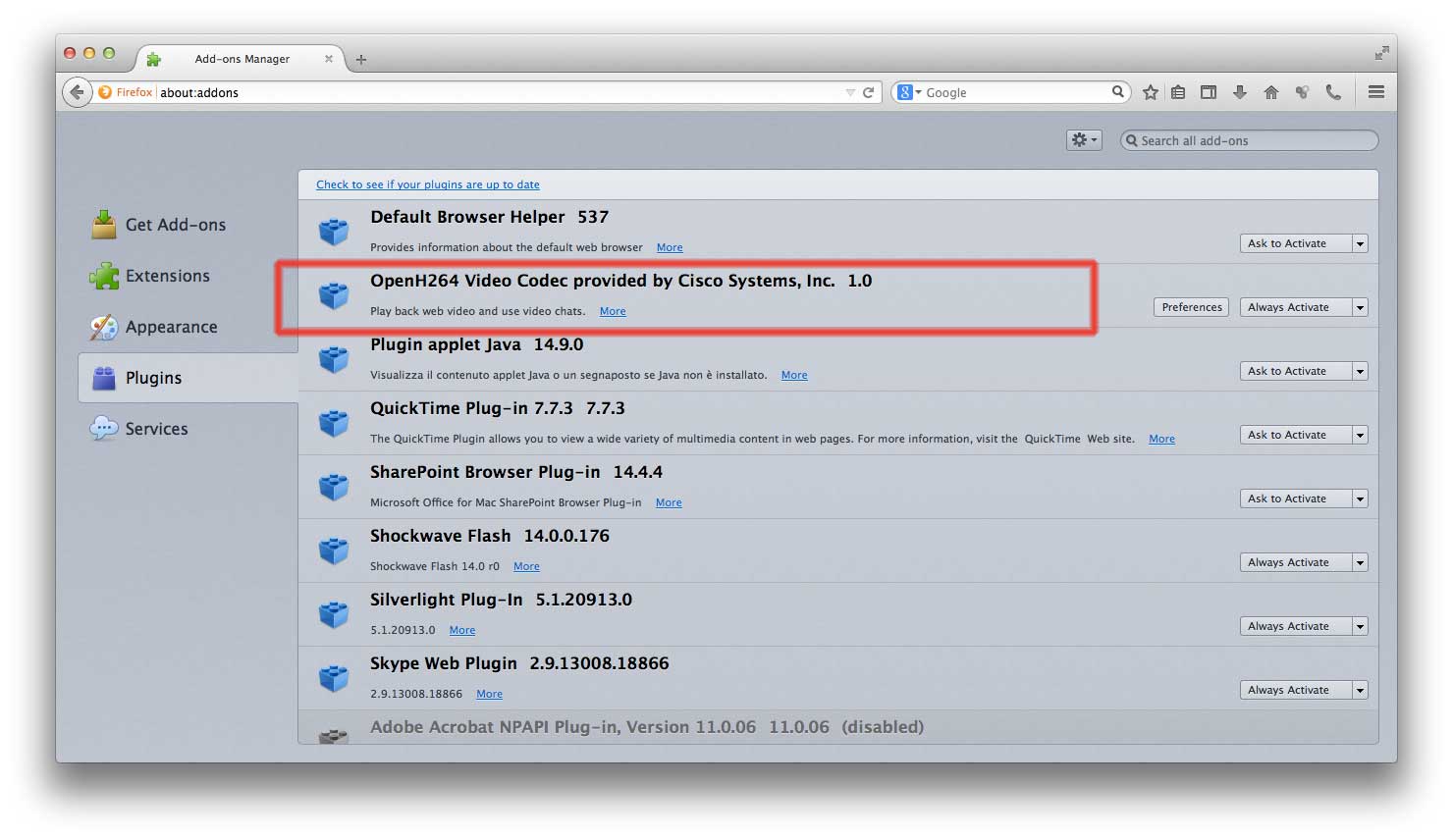The width and height of the screenshot is (1453, 840).
Task: Open the Get Add-ons section
Action: coord(188,225)
